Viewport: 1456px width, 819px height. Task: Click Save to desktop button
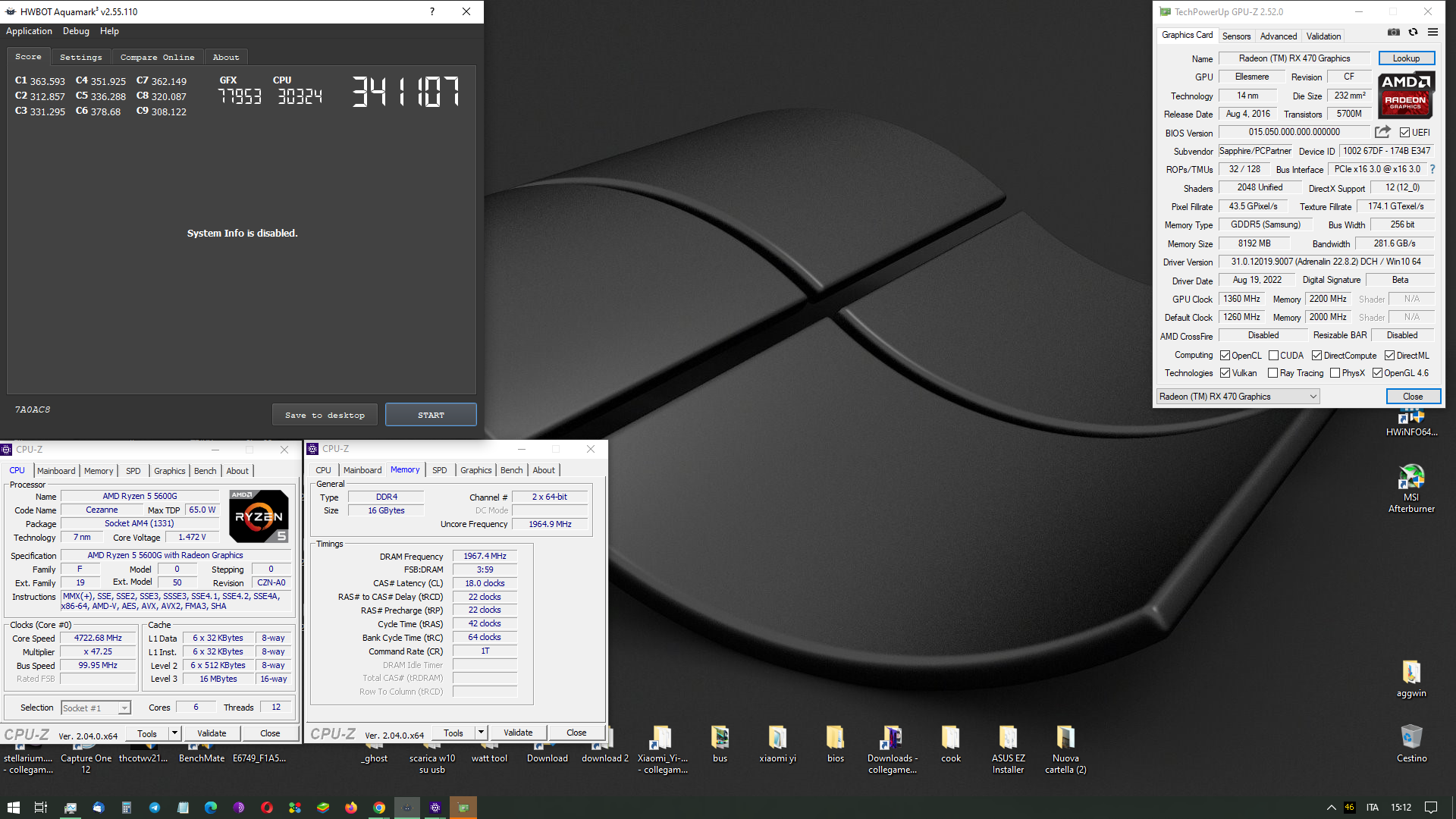[x=325, y=415]
